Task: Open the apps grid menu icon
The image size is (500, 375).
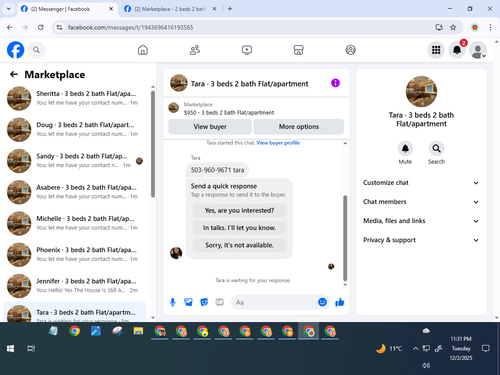Action: click(436, 50)
